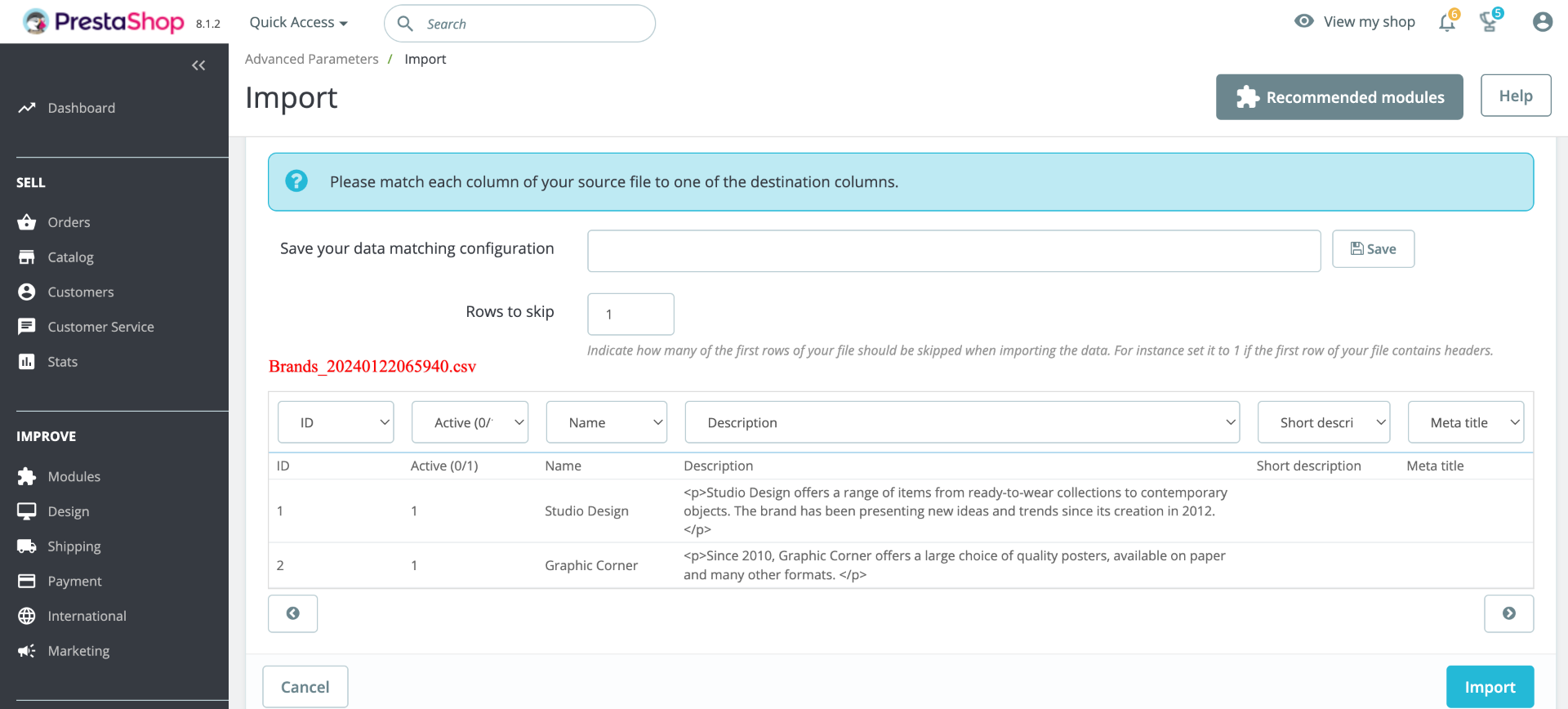
Task: Open the Description column mapping dropdown
Action: tap(961, 422)
